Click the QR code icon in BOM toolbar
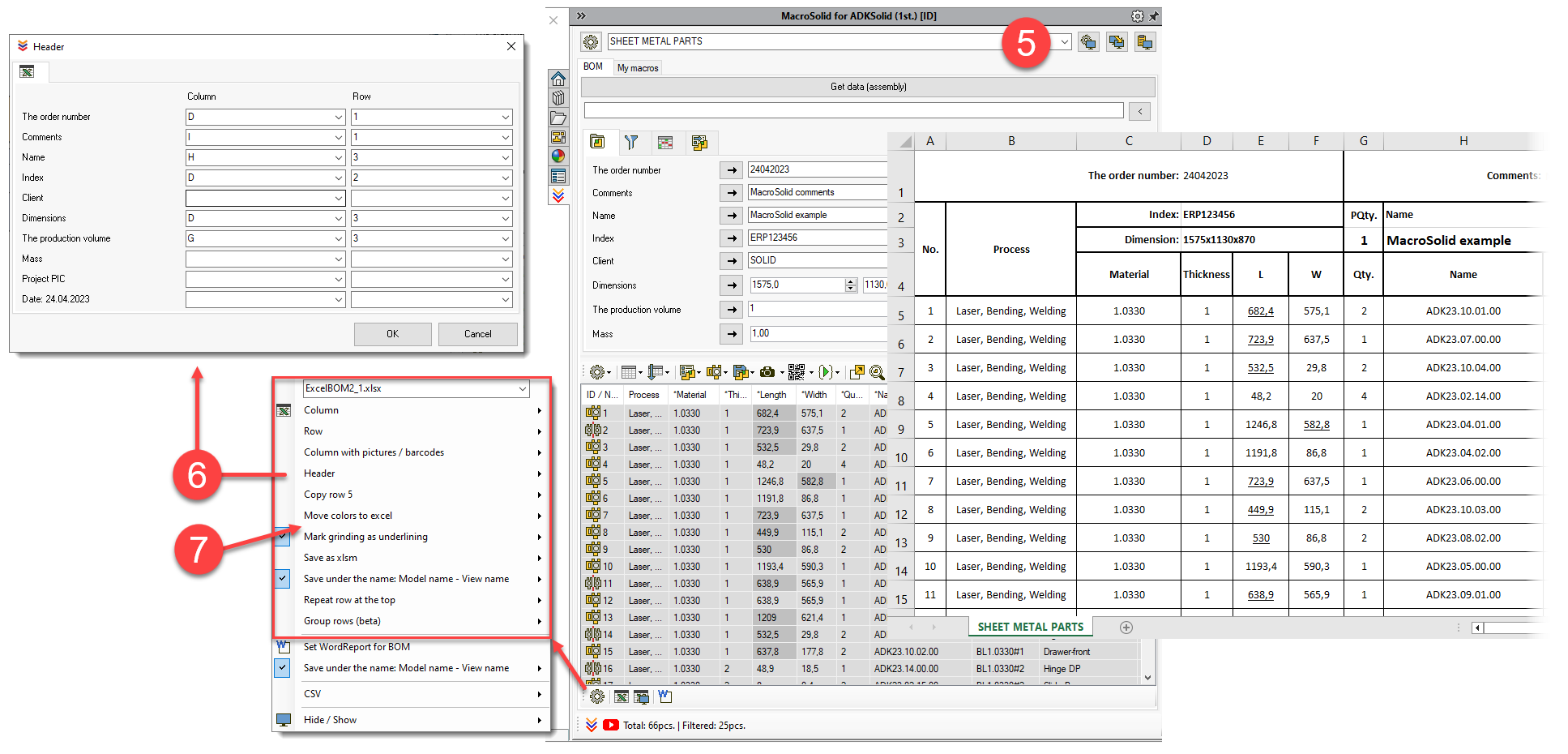 click(797, 372)
